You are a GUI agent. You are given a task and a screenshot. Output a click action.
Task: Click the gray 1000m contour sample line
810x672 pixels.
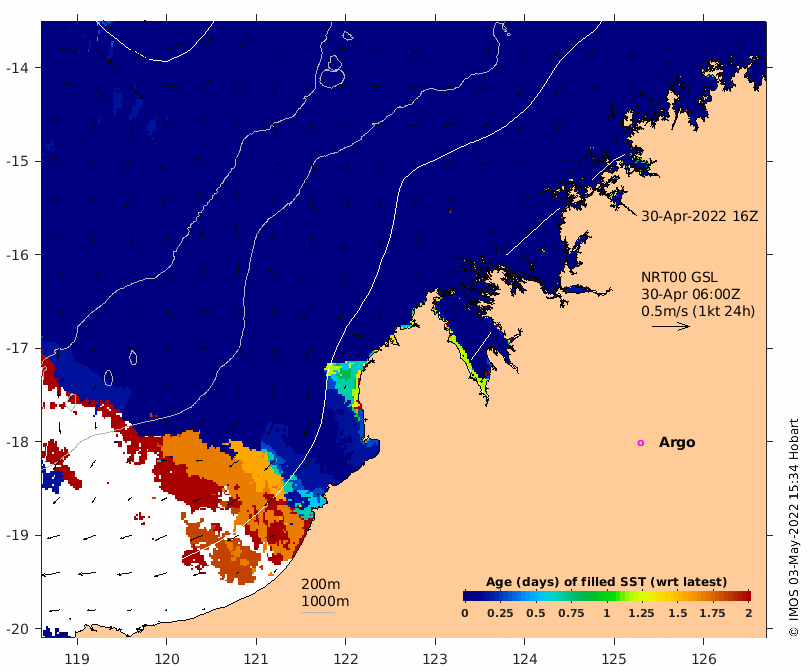tap(318, 613)
